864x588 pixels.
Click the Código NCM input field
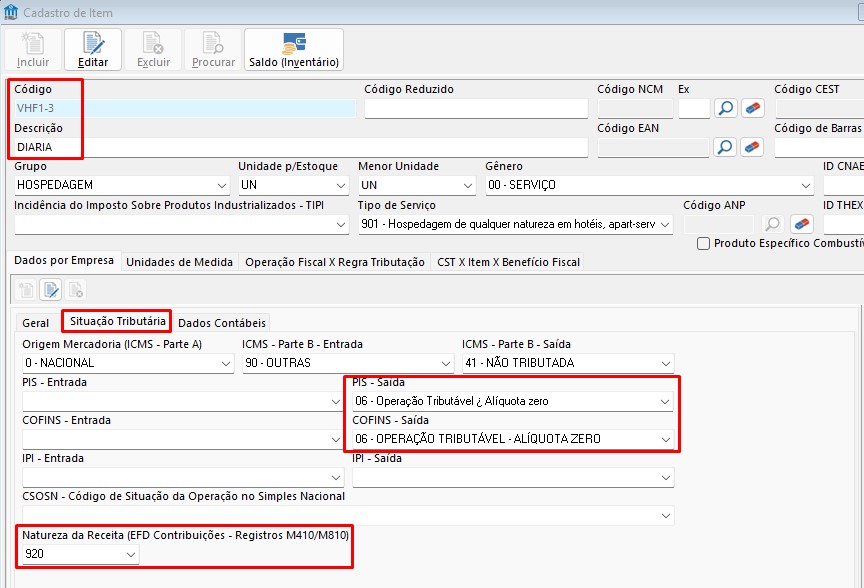635,109
